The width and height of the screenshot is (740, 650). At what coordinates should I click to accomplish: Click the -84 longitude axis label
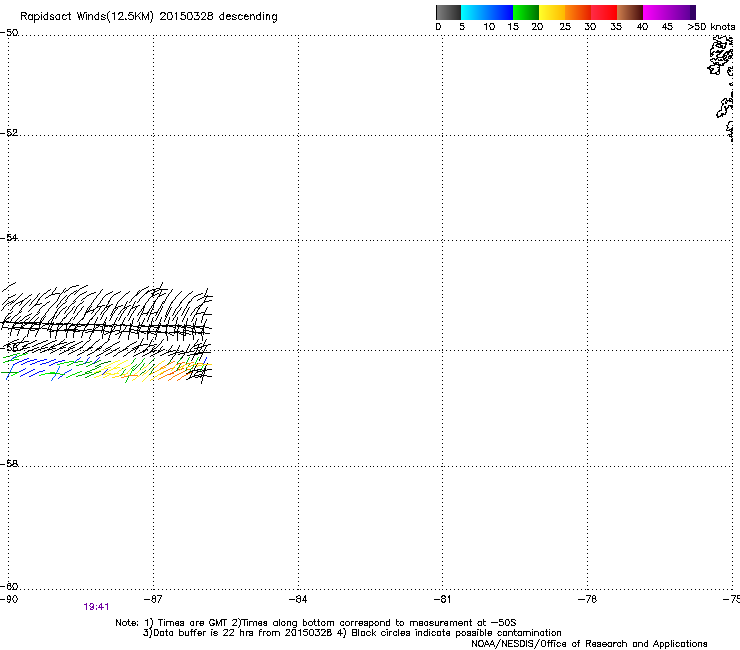coord(298,599)
